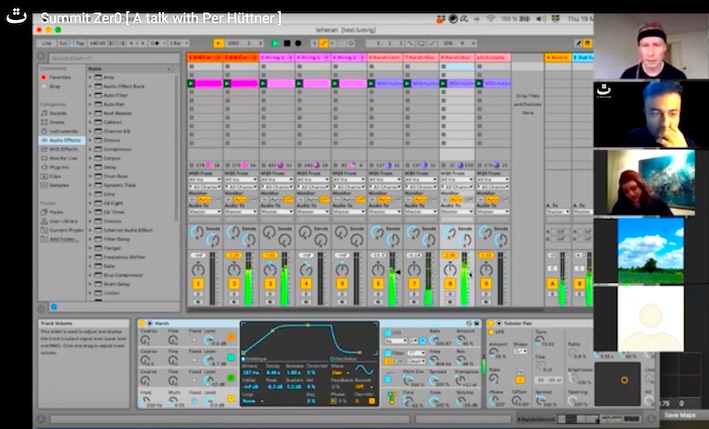Open track 1 MIDI From All Ins dropdown

[x=205, y=179]
